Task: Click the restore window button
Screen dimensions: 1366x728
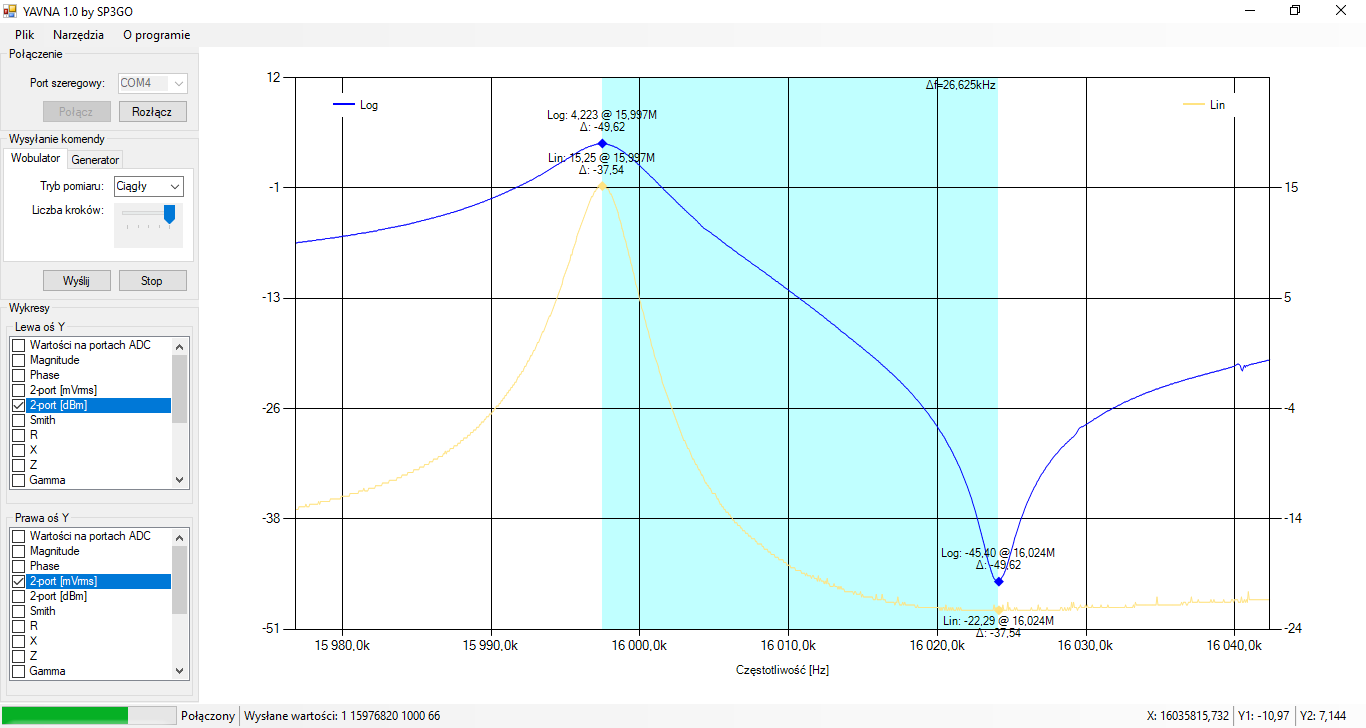Action: tap(1295, 10)
